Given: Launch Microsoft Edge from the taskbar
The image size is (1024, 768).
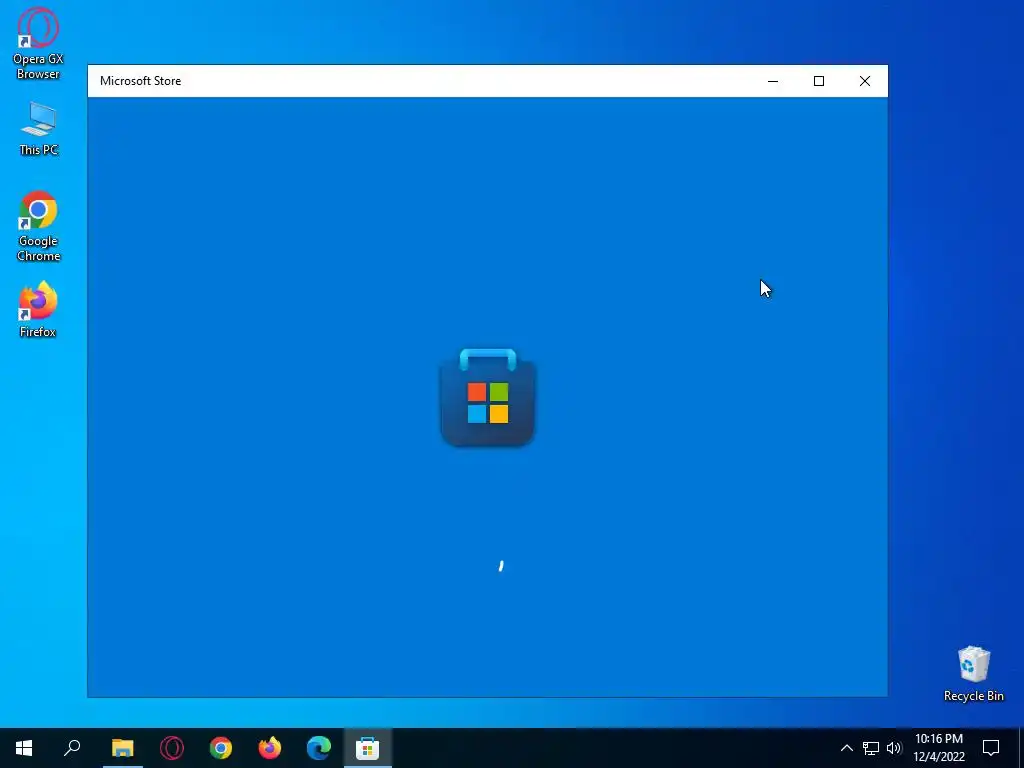Looking at the screenshot, I should tap(319, 748).
